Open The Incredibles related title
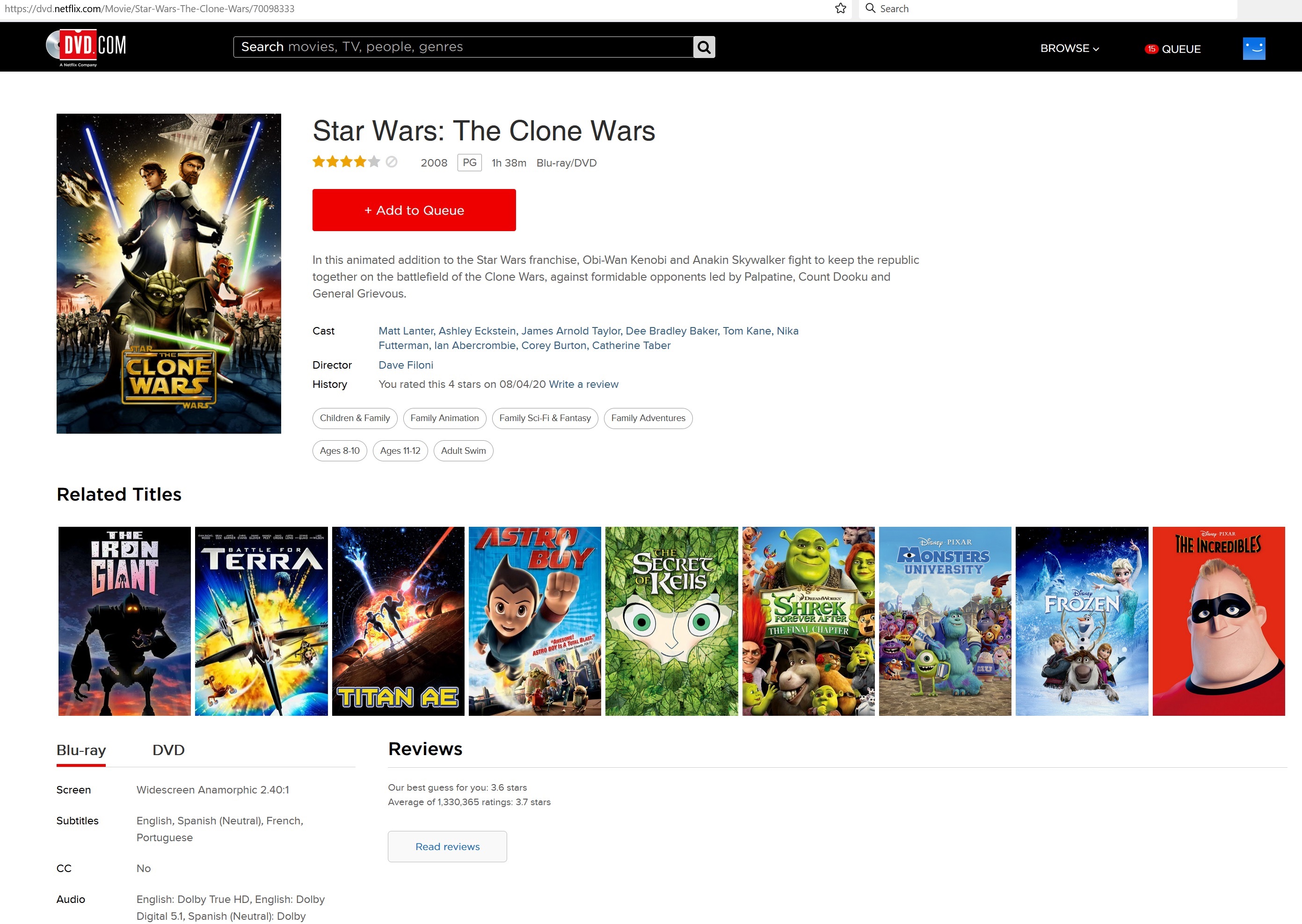Viewport: 1302px width, 924px height. pos(1218,621)
